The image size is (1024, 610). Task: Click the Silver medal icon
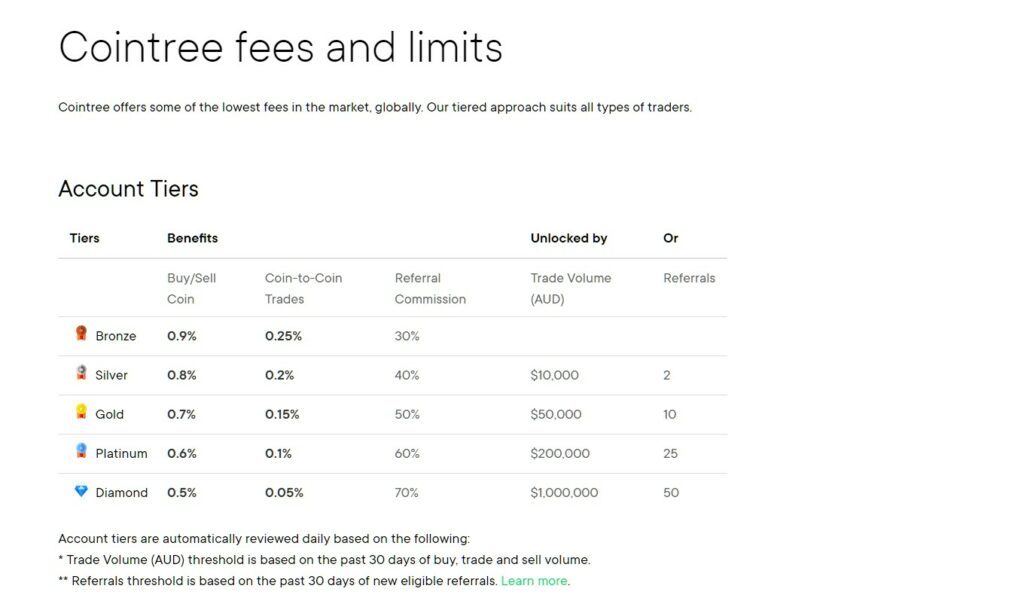(81, 373)
